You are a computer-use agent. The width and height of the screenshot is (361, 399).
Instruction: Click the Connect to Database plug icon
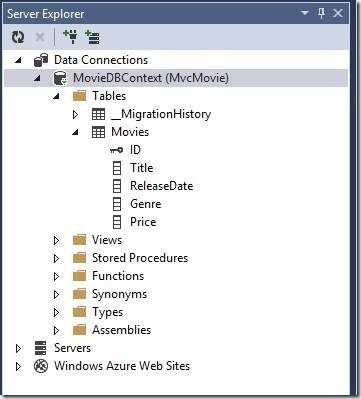[x=71, y=36]
